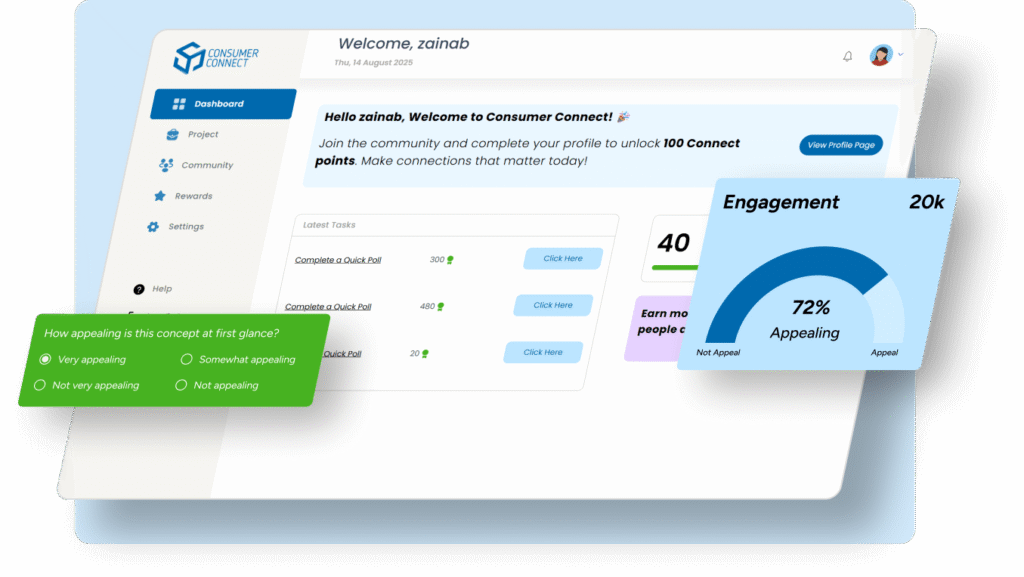Click the Rewards star icon
The height and width of the screenshot is (577, 1024).
pyautogui.click(x=160, y=196)
